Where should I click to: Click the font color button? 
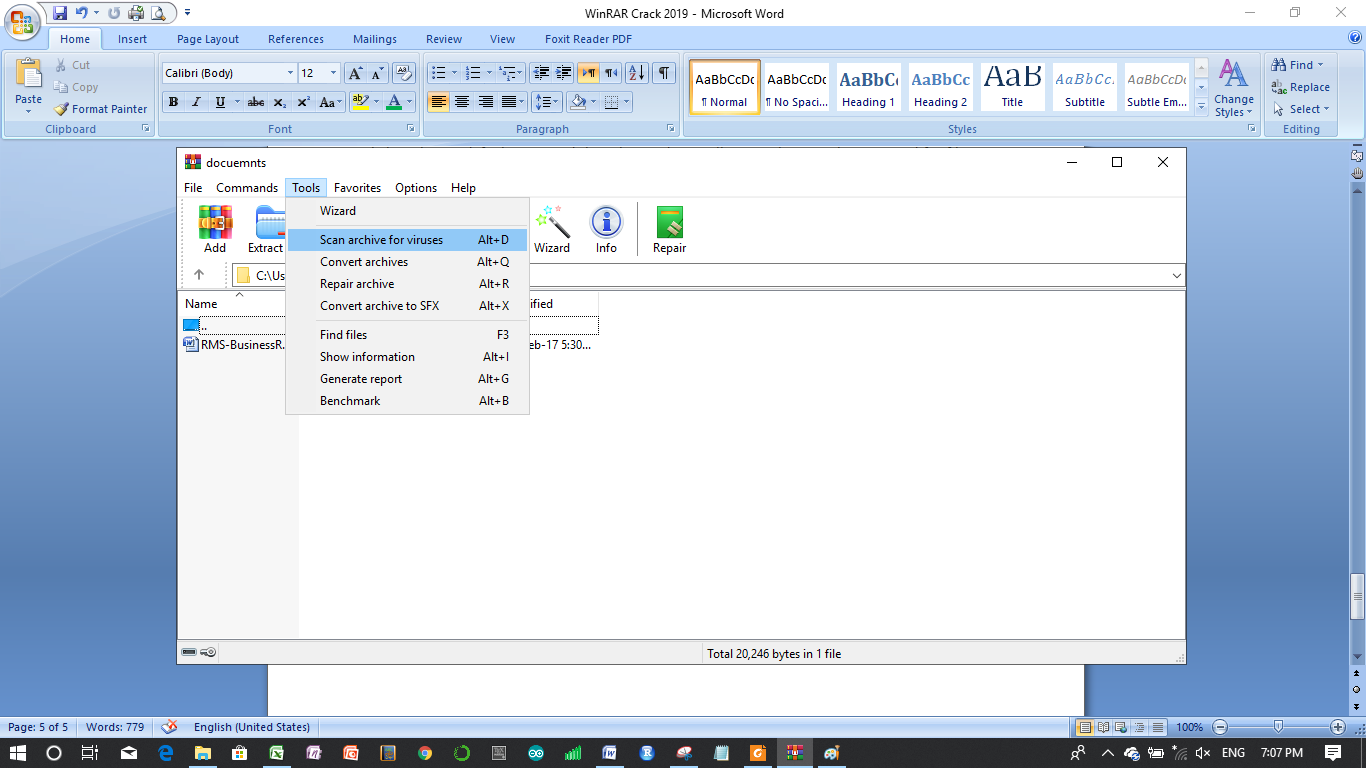(394, 102)
